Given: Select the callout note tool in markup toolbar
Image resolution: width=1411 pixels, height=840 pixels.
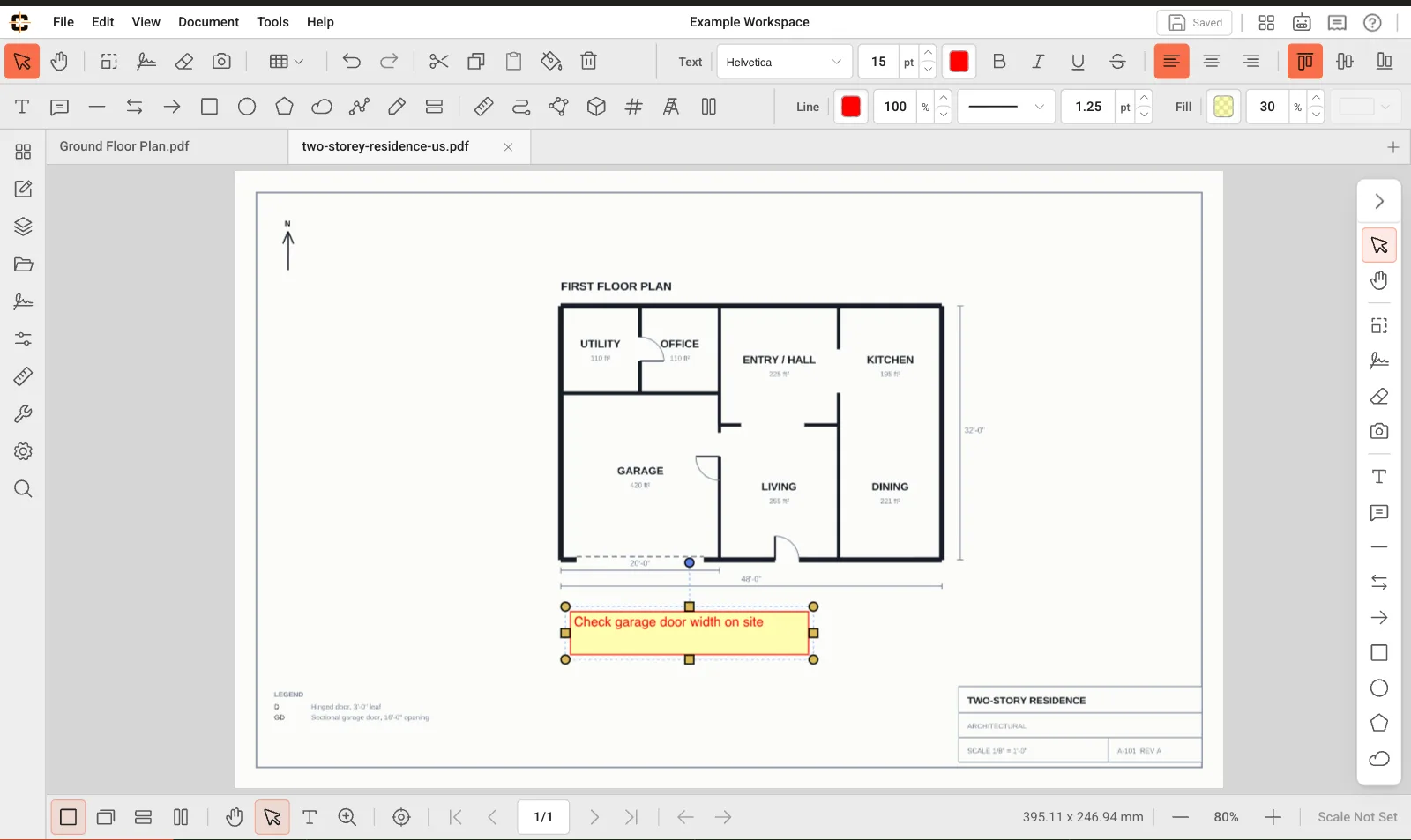Looking at the screenshot, I should tap(59, 107).
